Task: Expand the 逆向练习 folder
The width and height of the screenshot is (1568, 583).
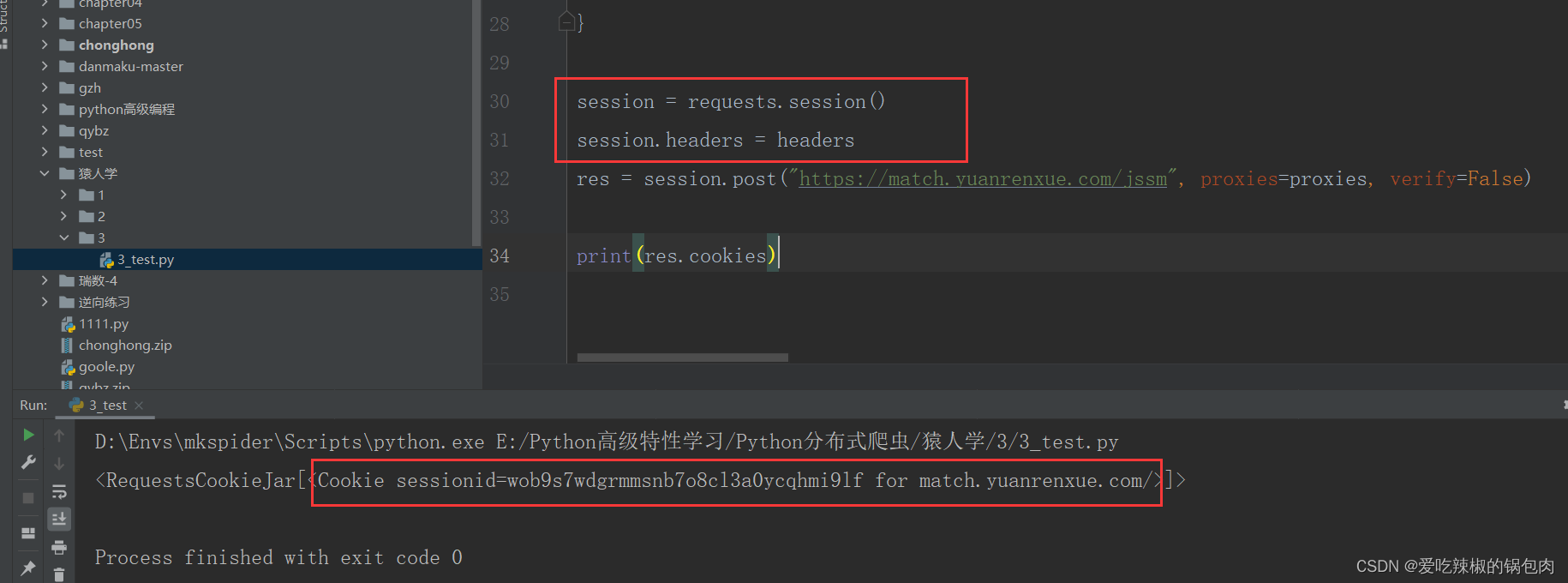Action: tap(45, 303)
